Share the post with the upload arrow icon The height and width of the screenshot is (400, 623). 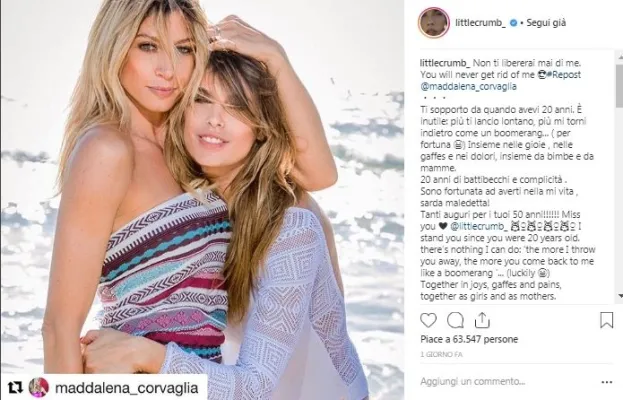(x=482, y=320)
